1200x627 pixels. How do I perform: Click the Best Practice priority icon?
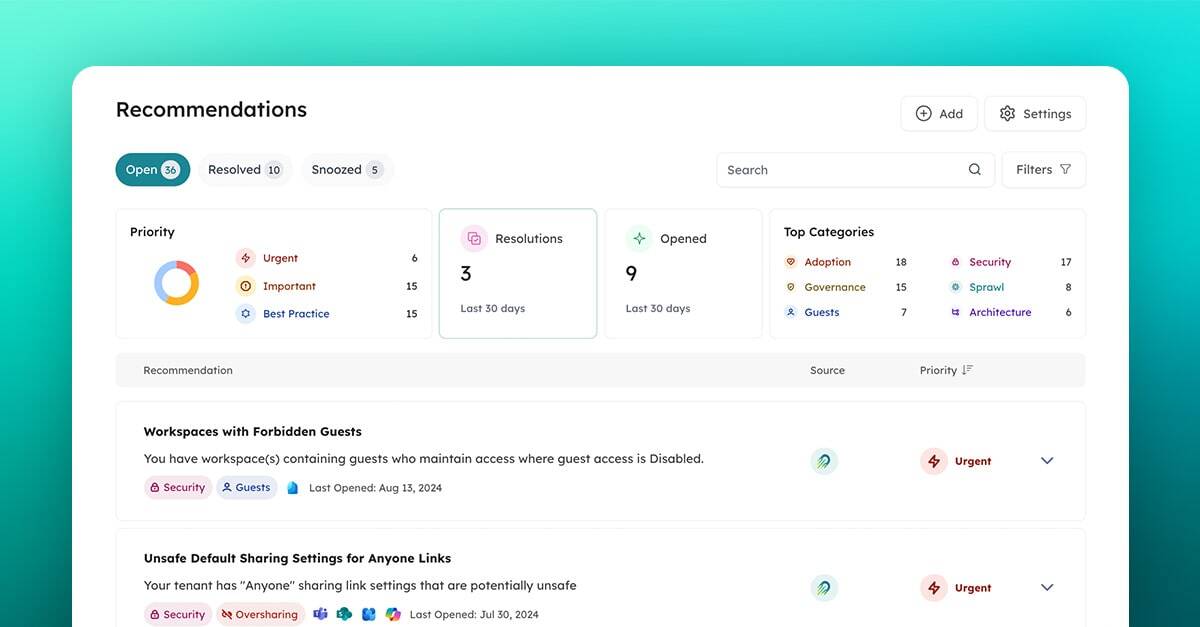(246, 313)
